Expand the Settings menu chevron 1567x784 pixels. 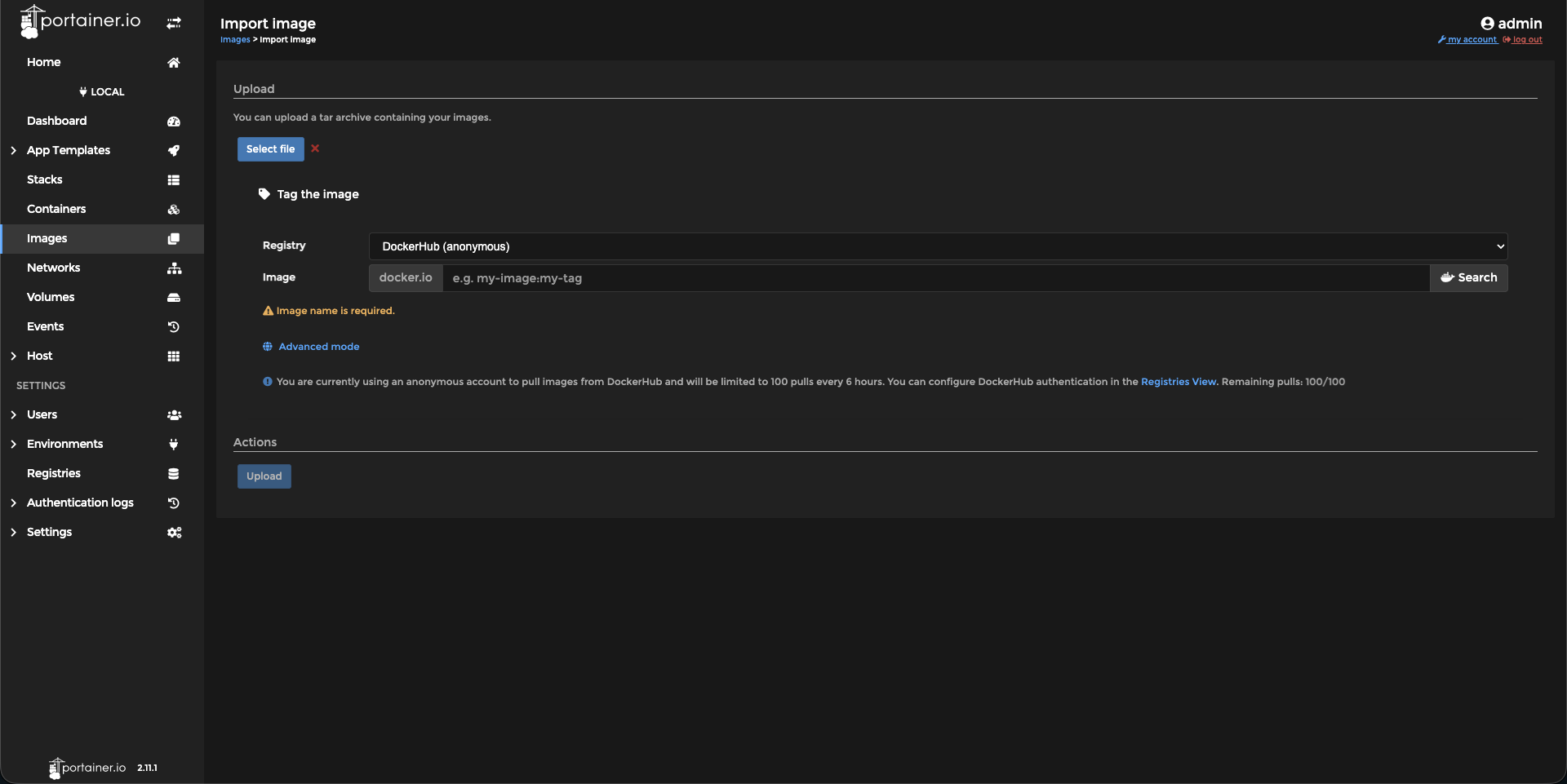point(13,533)
